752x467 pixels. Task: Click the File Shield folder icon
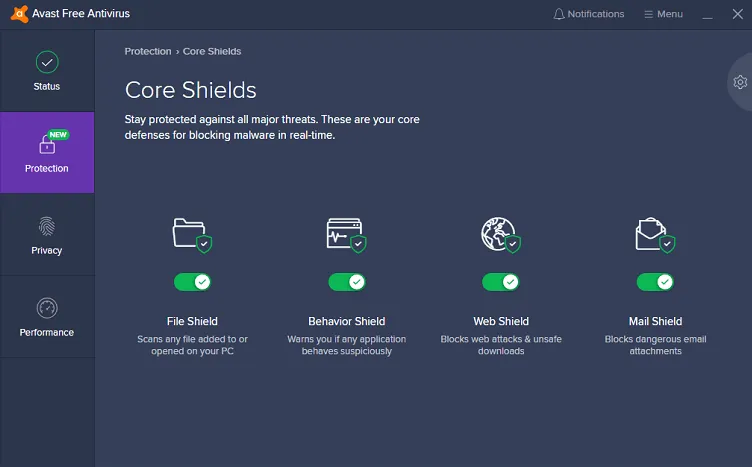(192, 235)
